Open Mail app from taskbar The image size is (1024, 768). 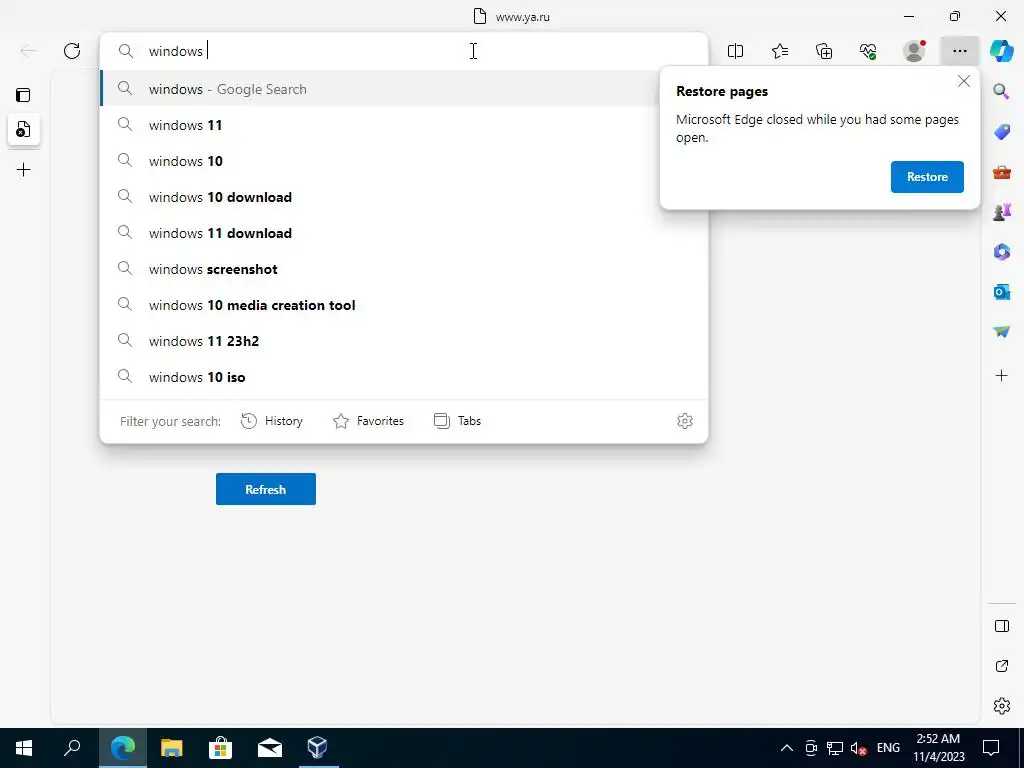[269, 748]
